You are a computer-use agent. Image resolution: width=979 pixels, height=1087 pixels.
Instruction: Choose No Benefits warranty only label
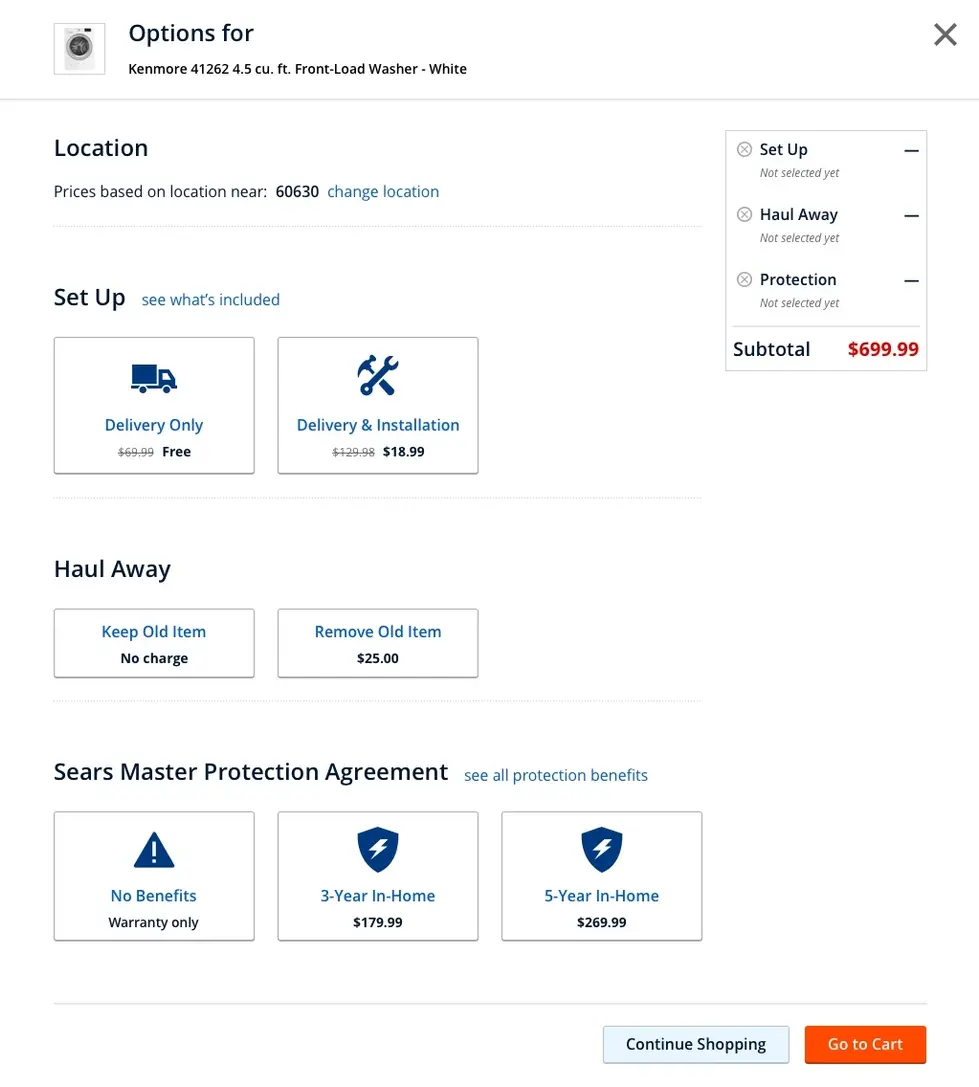(x=154, y=896)
